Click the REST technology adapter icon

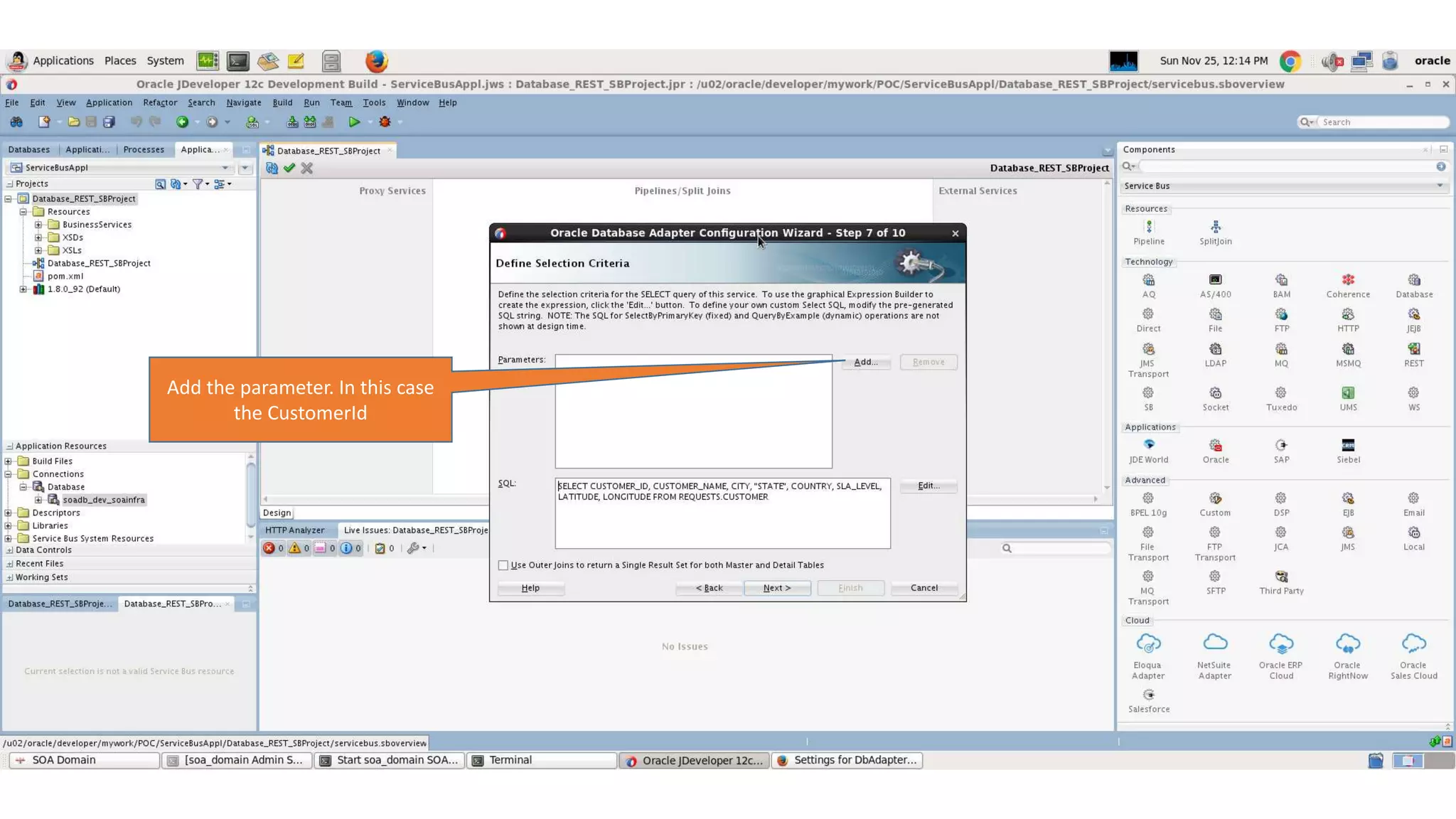1413,350
